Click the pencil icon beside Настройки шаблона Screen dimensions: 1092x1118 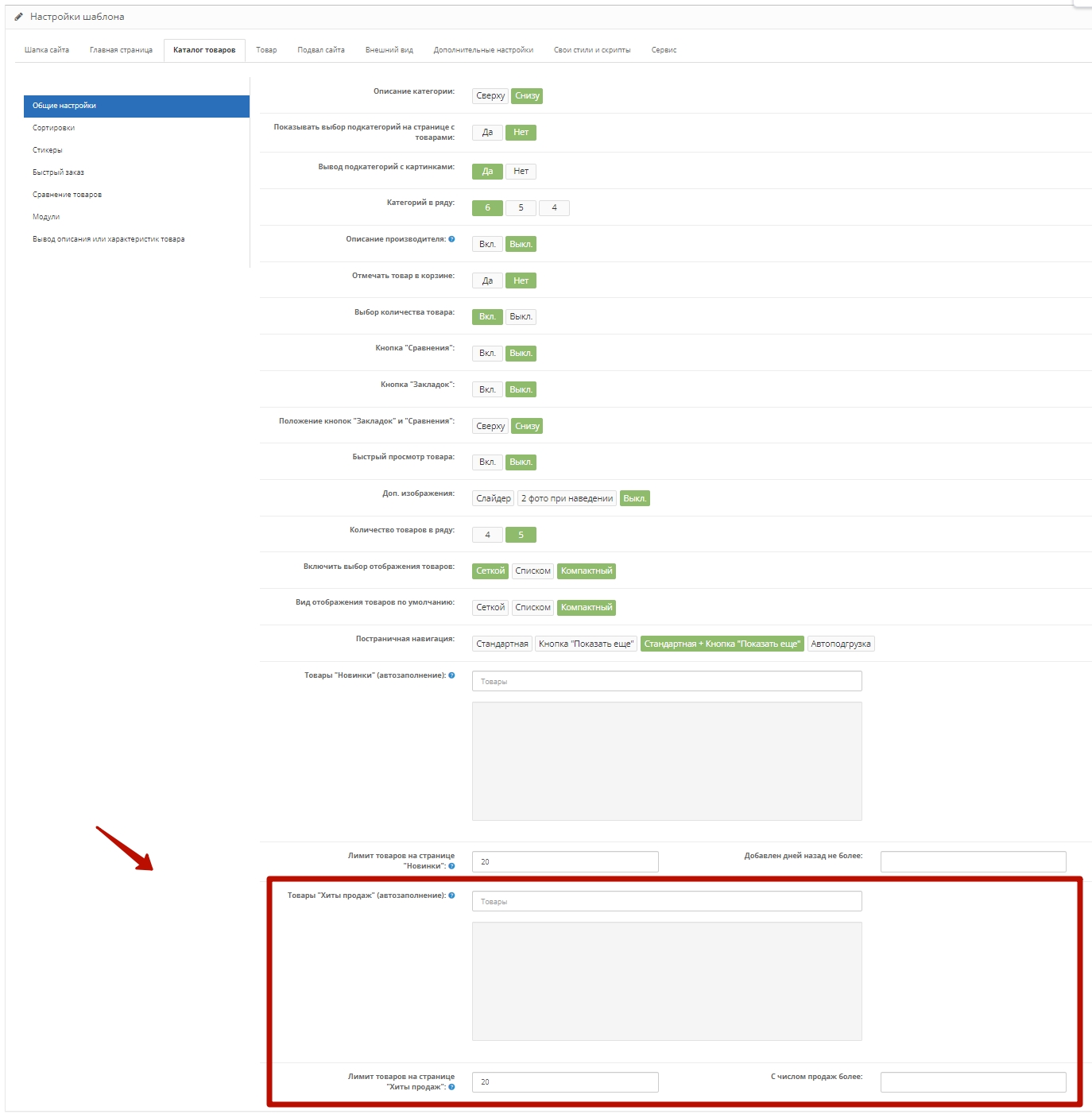click(x=18, y=17)
